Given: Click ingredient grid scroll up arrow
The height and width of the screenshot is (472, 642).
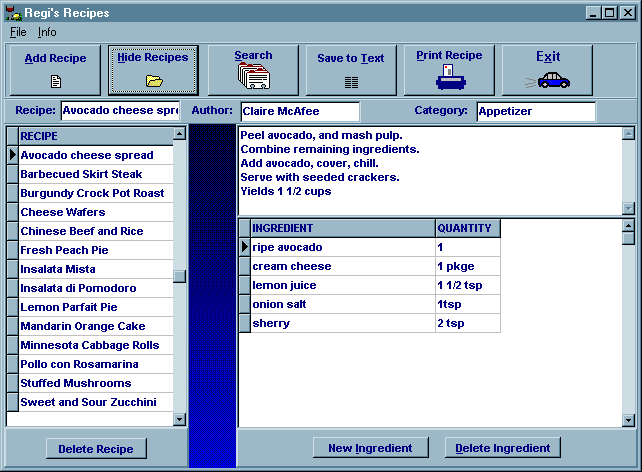Looking at the screenshot, I should point(628,225).
